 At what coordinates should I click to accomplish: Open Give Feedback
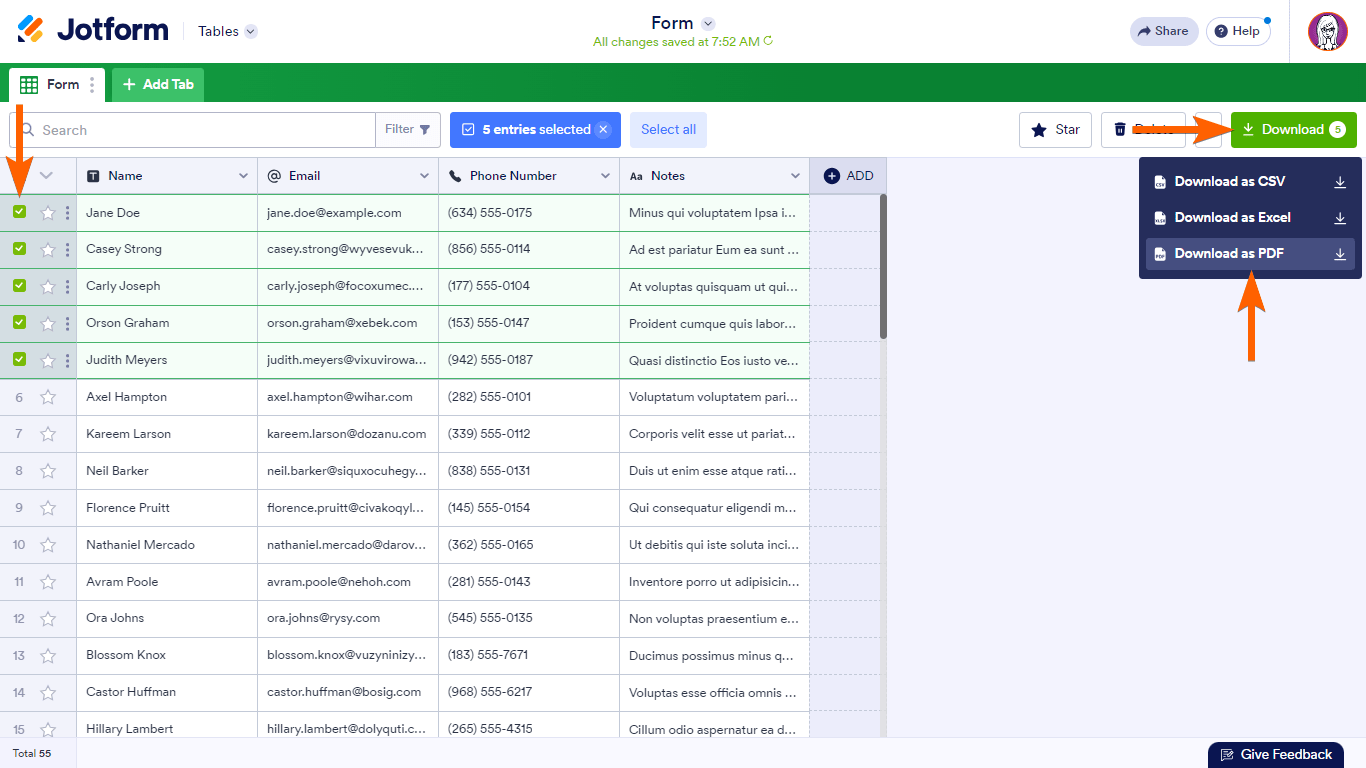tap(1275, 755)
